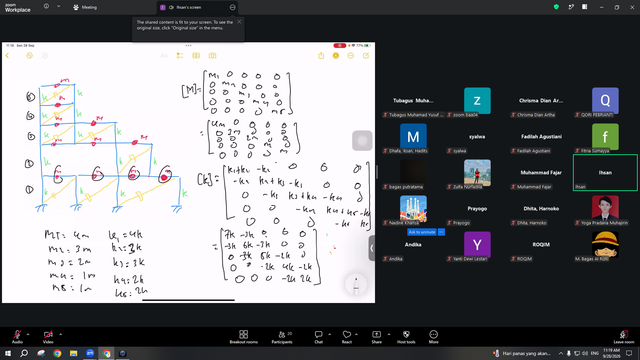Click the ROQIM participant tile
Image resolution: width=640 pixels, height=360 pixels.
[541, 244]
